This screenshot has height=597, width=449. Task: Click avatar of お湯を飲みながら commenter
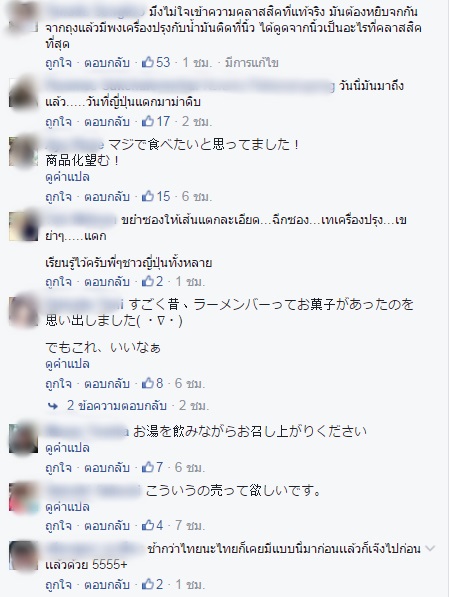pos(24,438)
